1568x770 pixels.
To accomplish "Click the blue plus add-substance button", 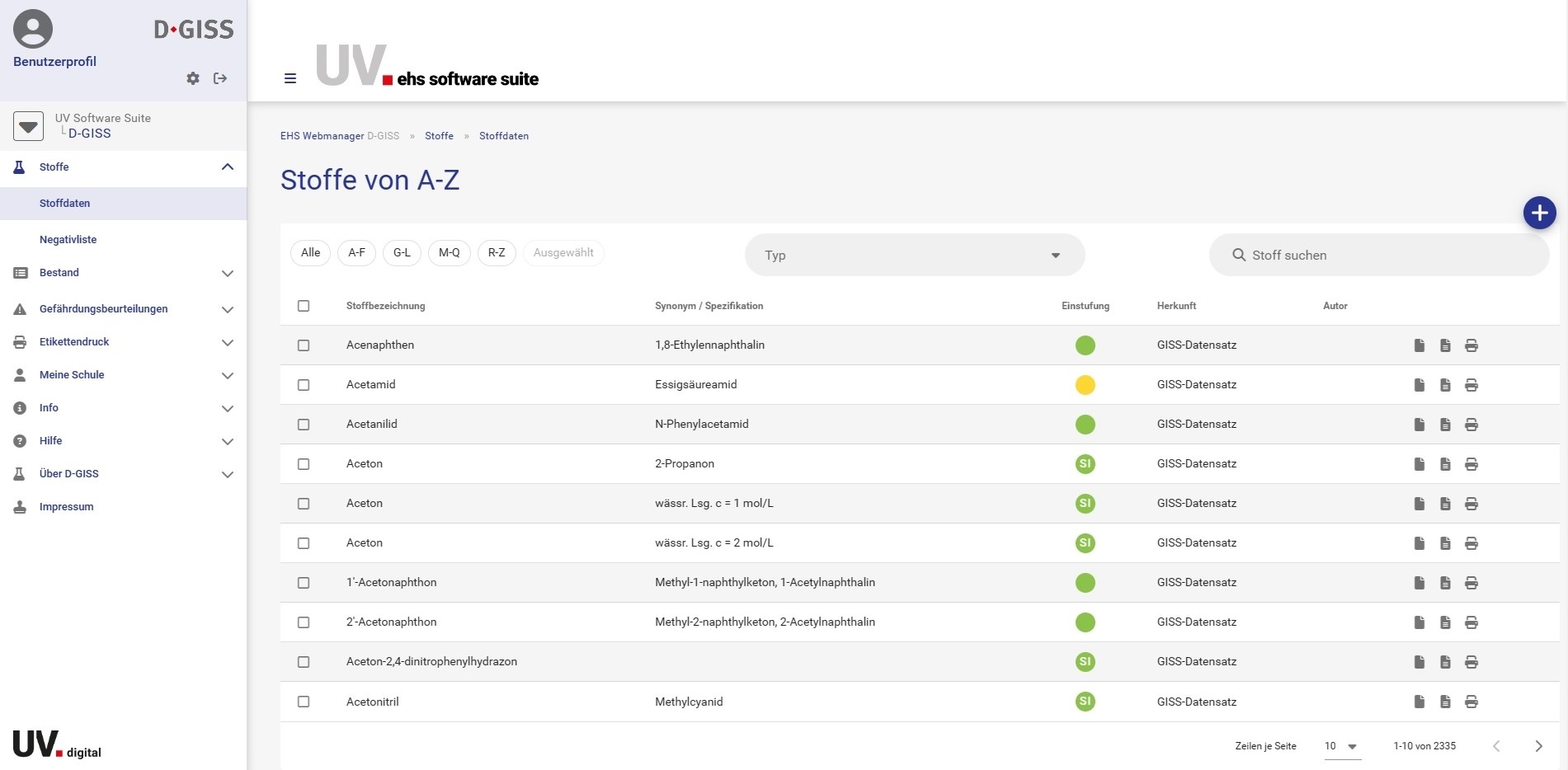I will (1539, 213).
